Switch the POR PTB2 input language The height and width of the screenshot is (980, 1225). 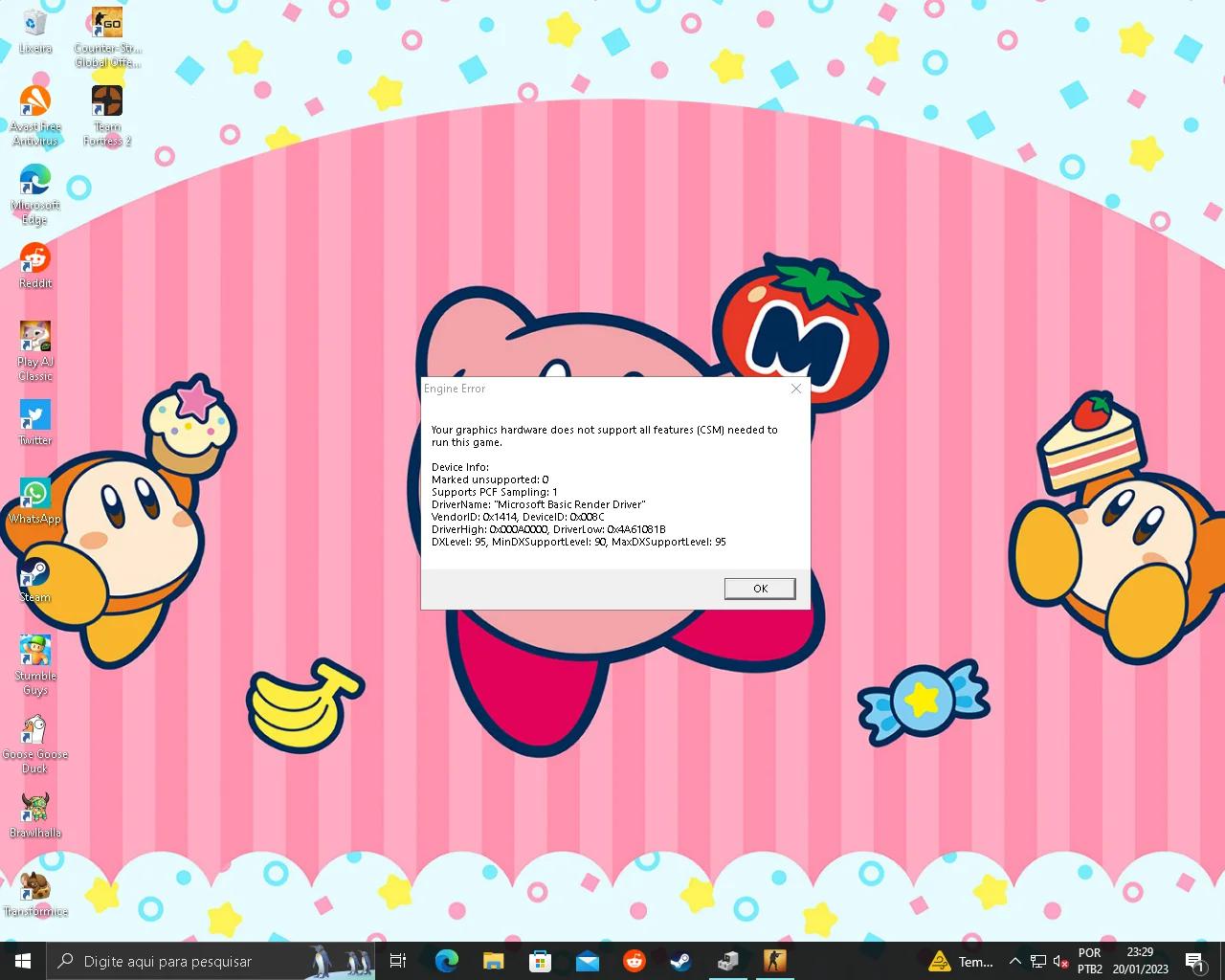click(1090, 961)
